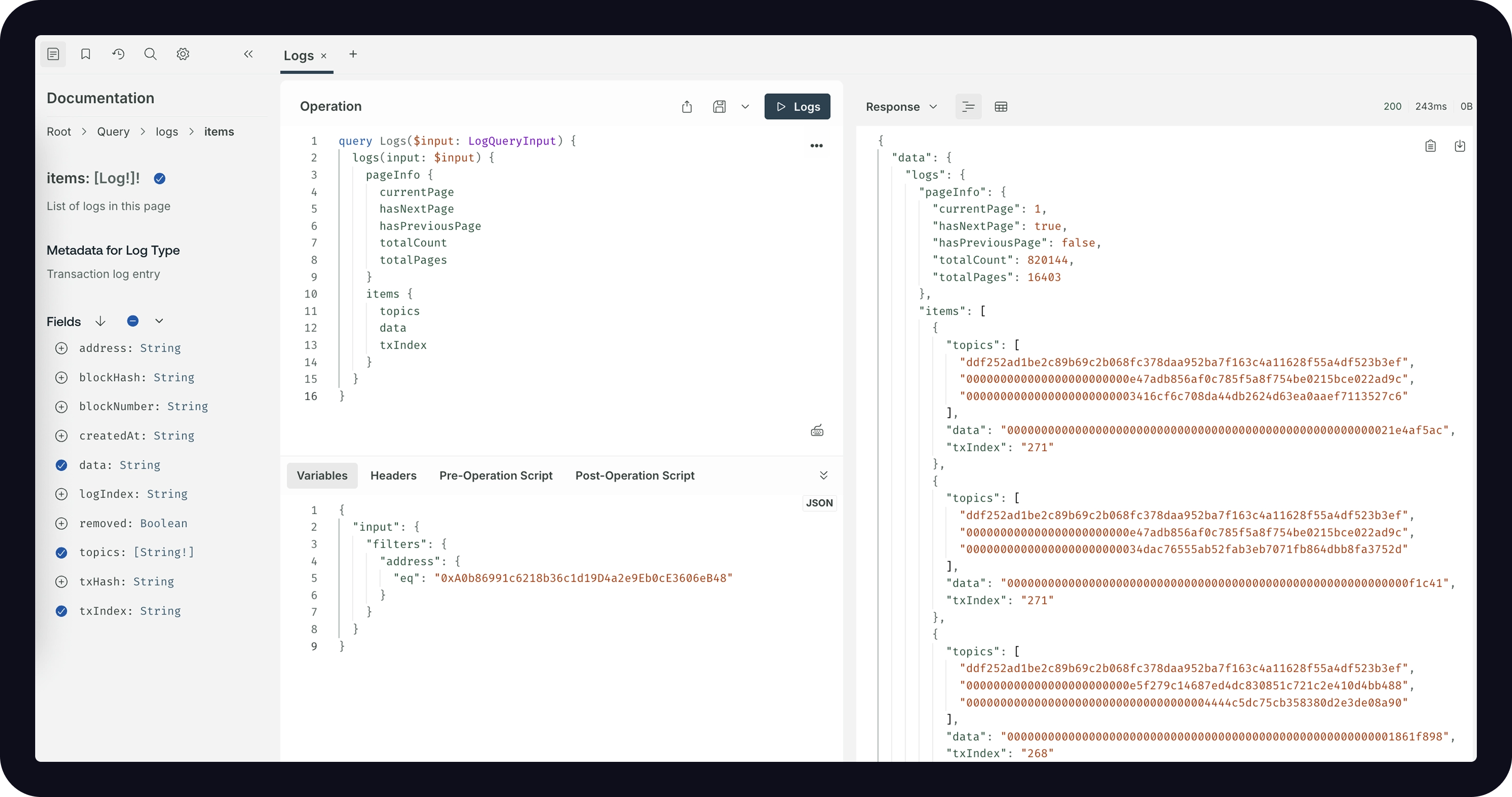Viewport: 1512px width, 797px height.
Task: Run the Logs query button
Action: coord(797,107)
